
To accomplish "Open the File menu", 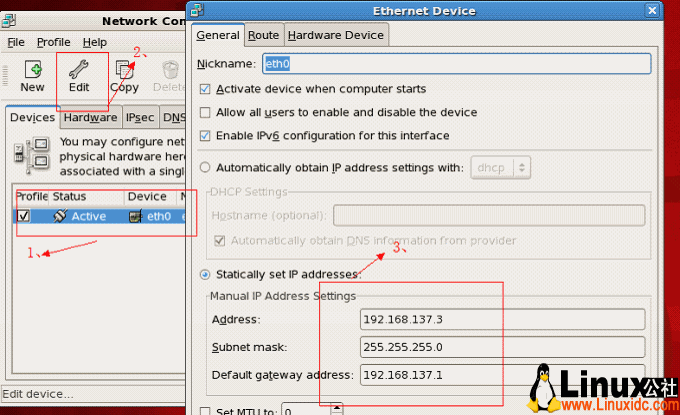I will click(x=16, y=43).
